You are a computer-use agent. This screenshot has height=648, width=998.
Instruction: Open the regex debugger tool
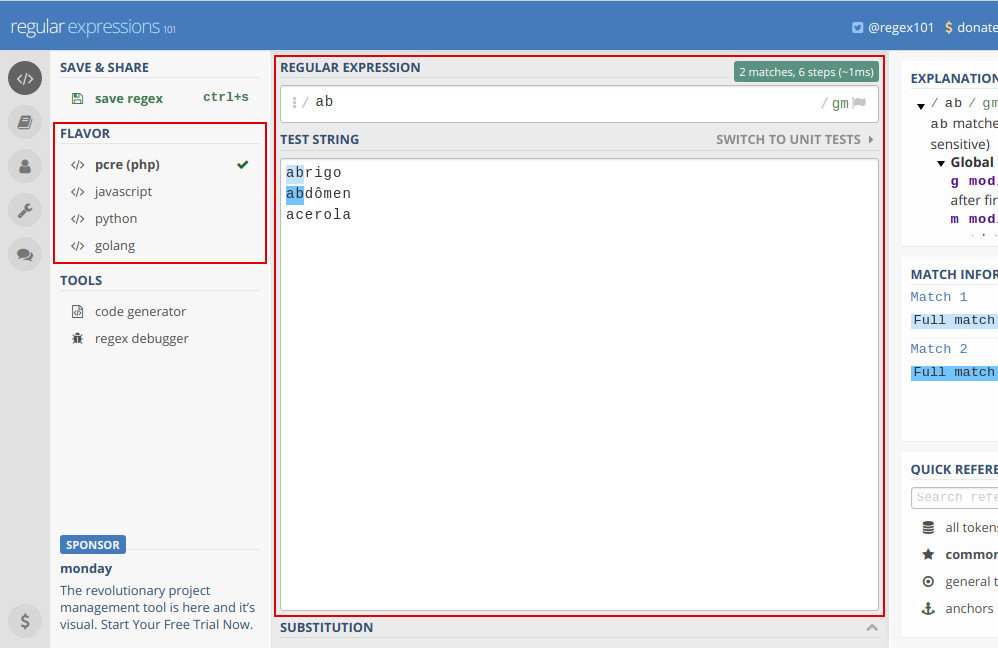point(141,339)
